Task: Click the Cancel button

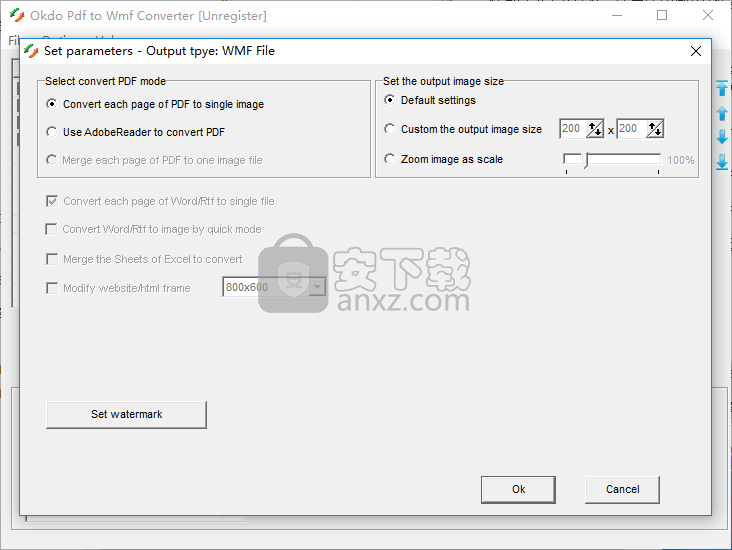Action: tap(622, 490)
